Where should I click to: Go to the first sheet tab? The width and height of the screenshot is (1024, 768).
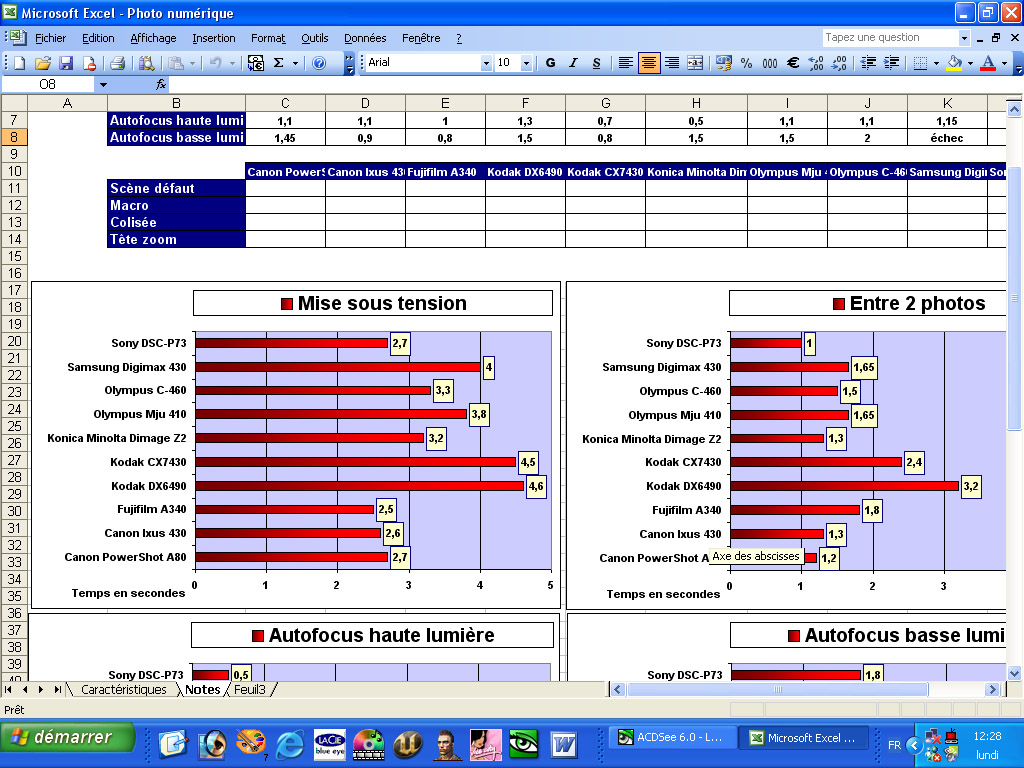8,690
